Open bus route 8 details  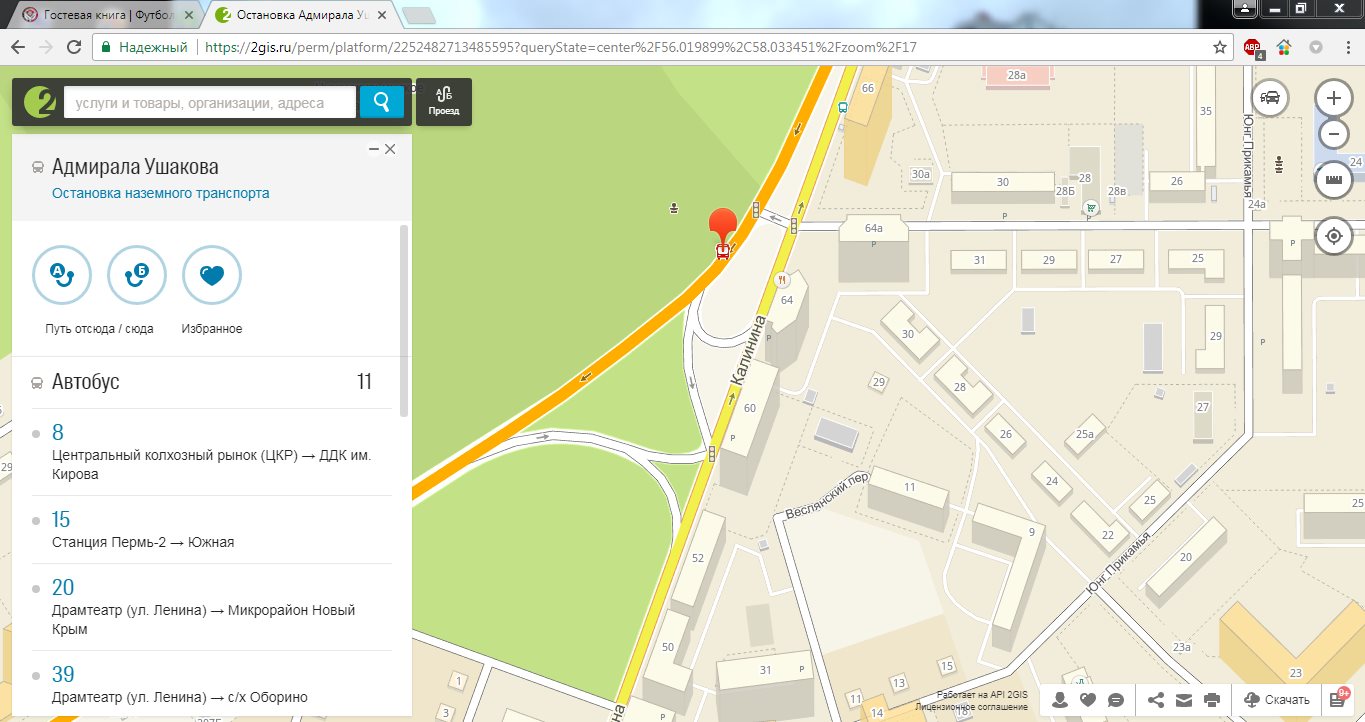[x=58, y=432]
